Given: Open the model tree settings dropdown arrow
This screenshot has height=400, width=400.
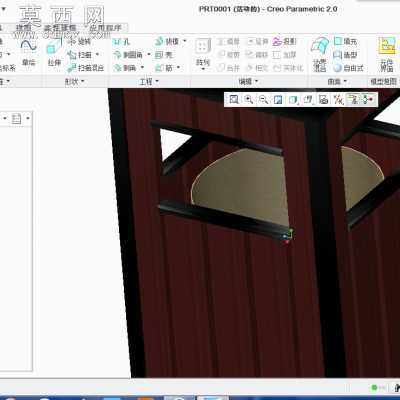Looking at the screenshot, I should 28,119.
